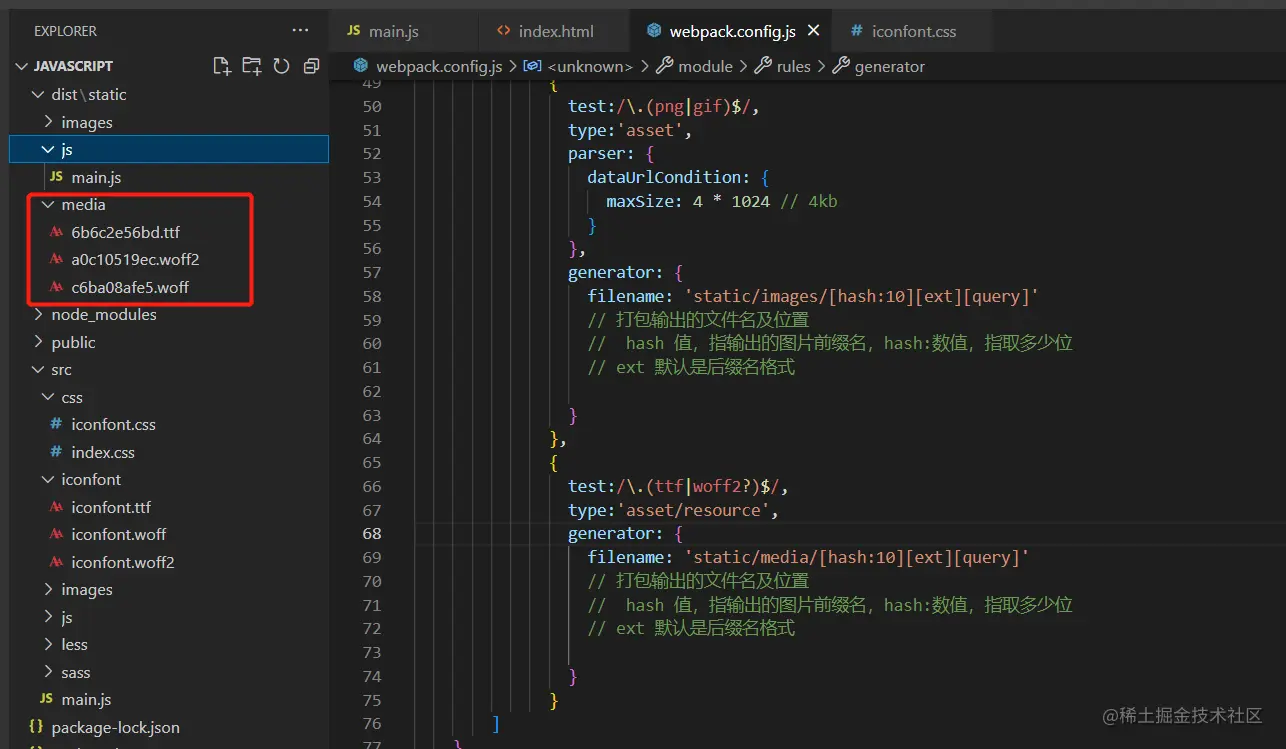
Task: Refresh the Explorer file tree
Action: point(281,66)
